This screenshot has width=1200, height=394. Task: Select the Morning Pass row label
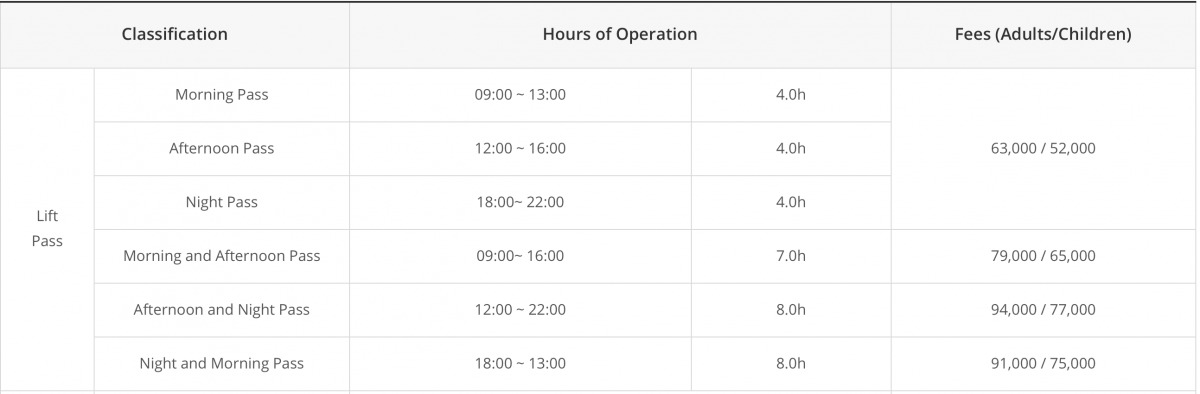pos(222,95)
